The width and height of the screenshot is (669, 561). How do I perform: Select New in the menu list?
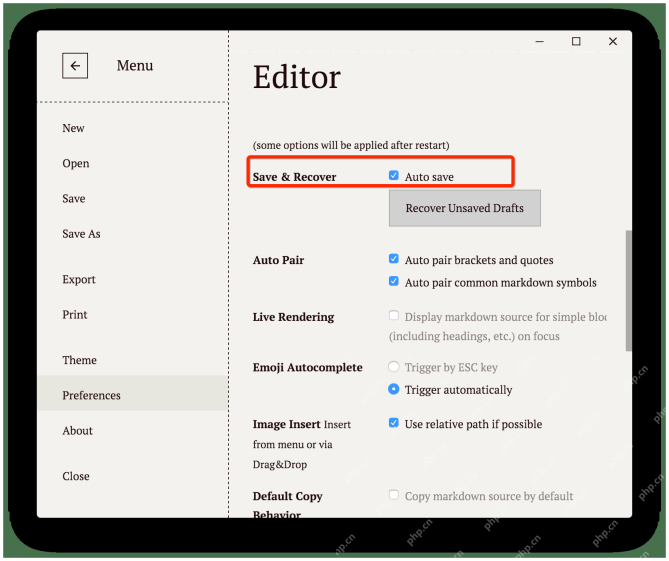pyautogui.click(x=73, y=128)
